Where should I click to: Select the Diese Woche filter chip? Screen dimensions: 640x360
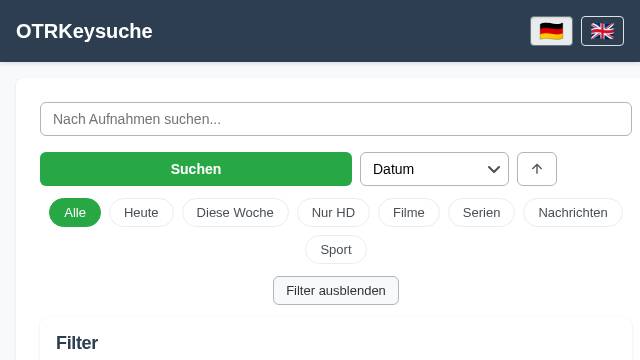tap(235, 213)
